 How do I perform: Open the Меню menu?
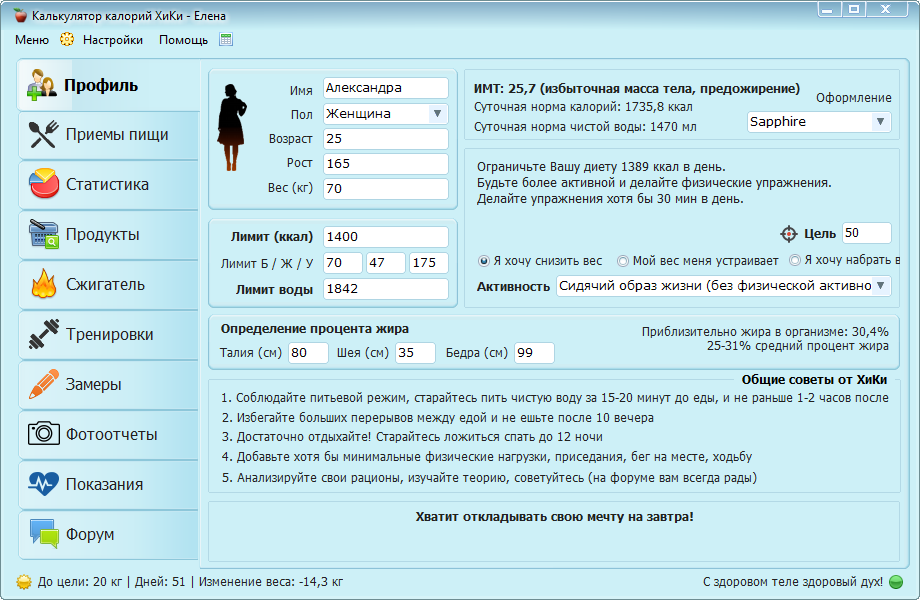point(32,40)
